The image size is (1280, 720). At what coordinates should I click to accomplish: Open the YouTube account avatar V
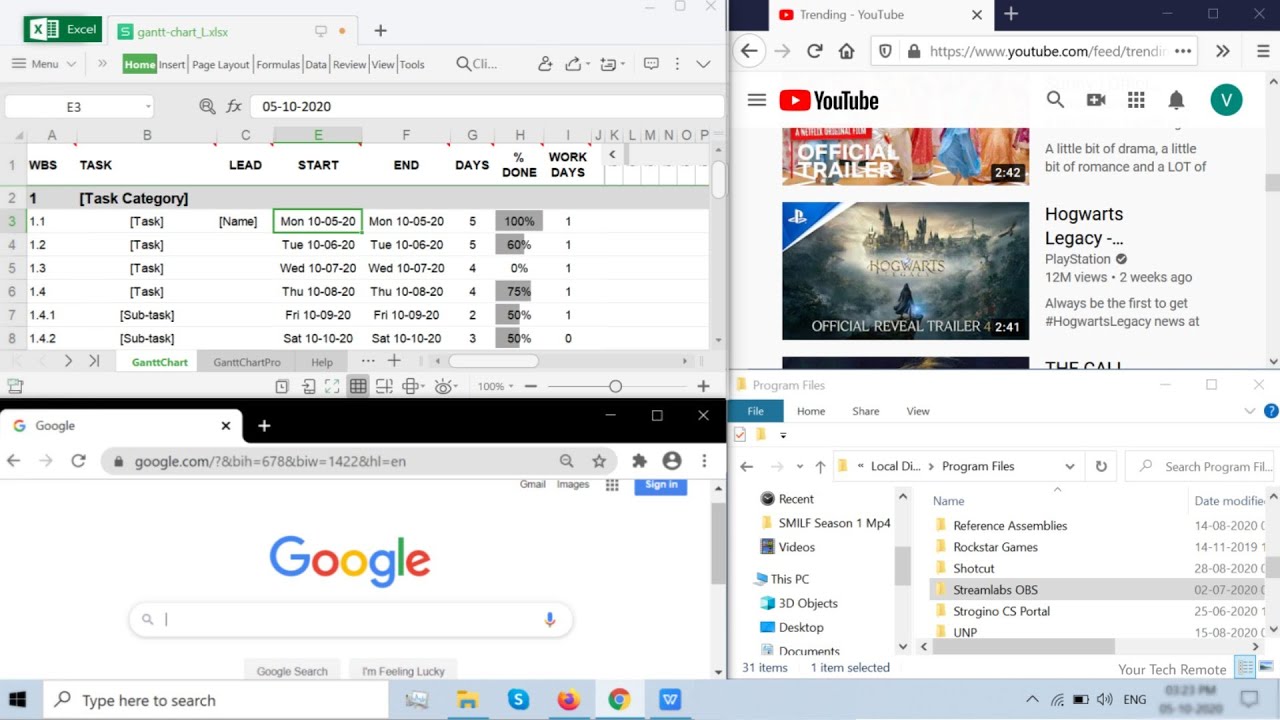(x=1226, y=100)
